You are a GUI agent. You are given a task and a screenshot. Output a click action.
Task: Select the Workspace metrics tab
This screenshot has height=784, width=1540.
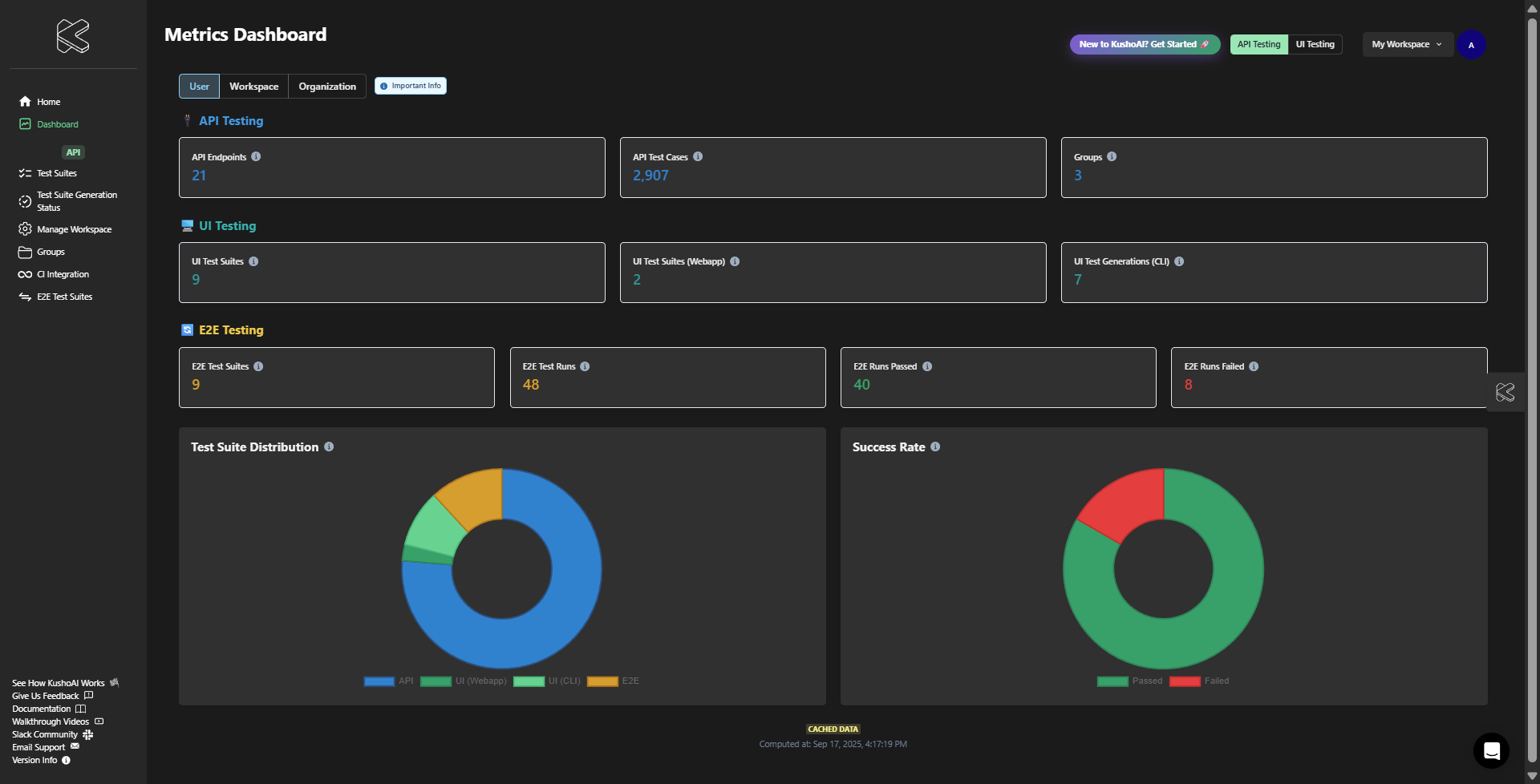point(254,86)
